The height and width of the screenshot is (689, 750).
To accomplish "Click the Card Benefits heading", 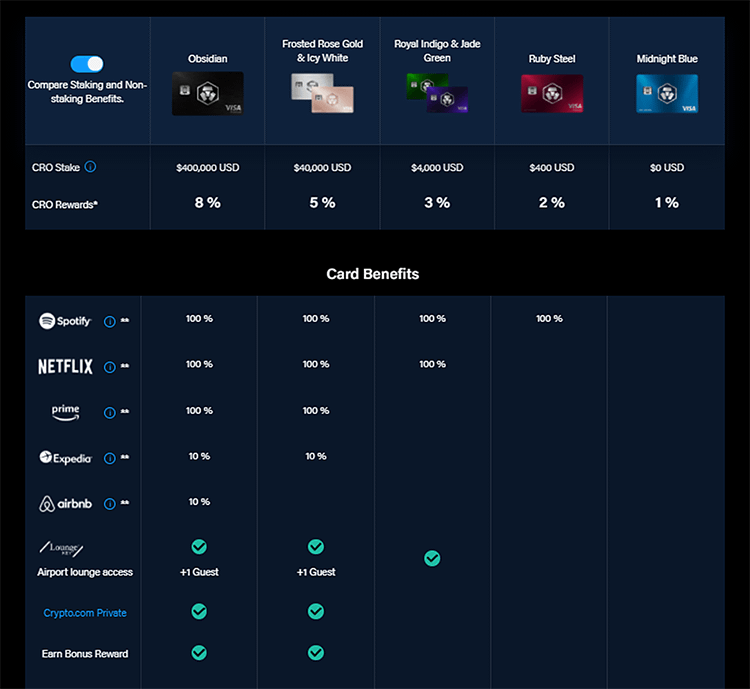I will tap(373, 274).
